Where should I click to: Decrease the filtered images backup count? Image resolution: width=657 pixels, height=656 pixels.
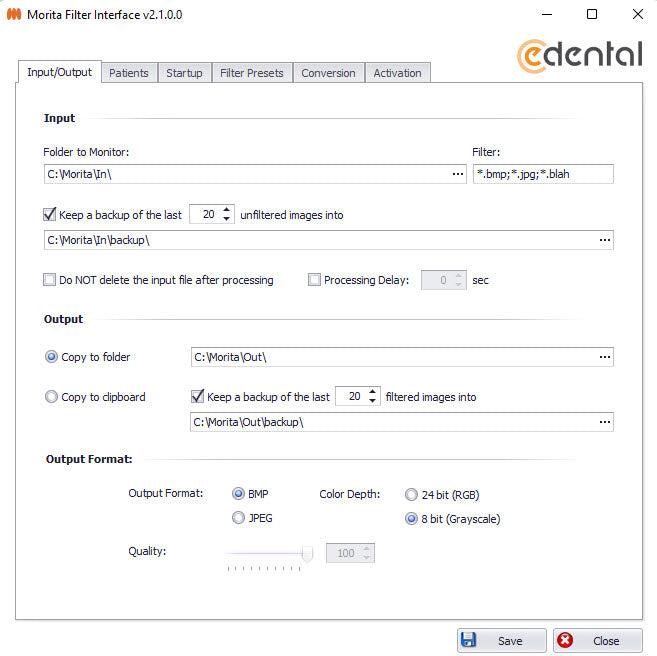[373, 401]
